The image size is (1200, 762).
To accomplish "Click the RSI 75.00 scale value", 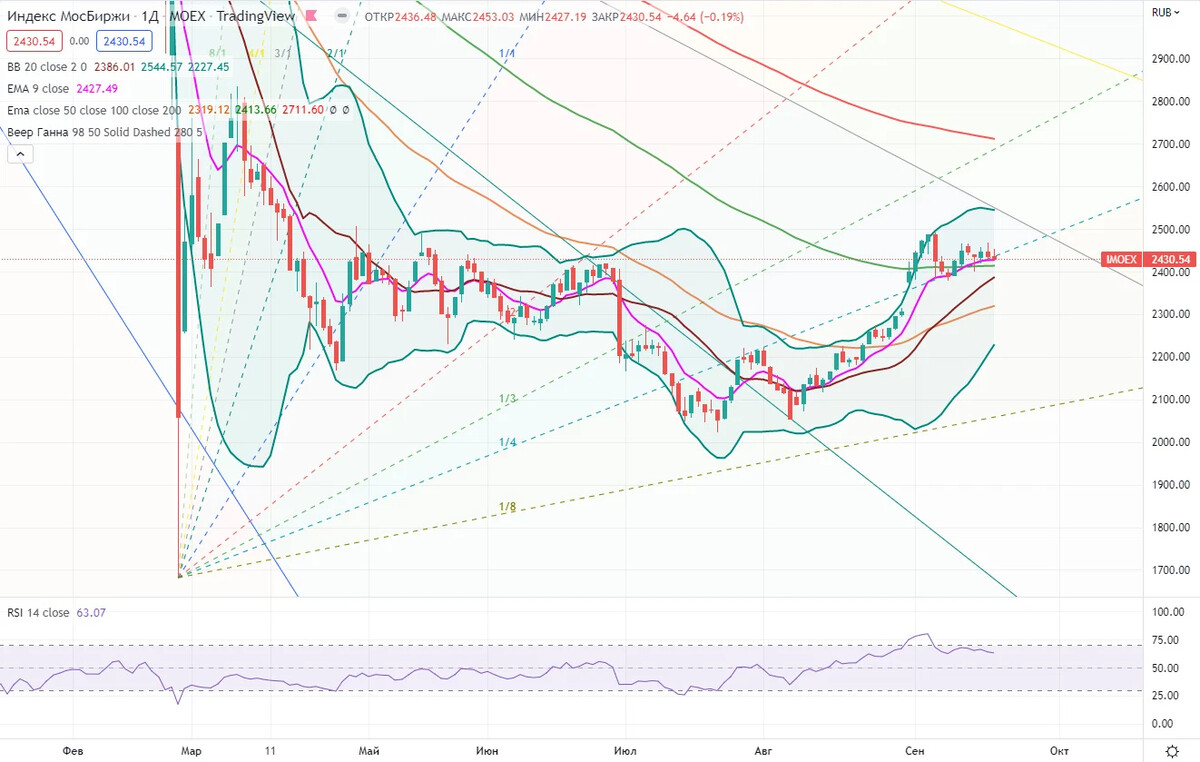I will [x=1164, y=641].
